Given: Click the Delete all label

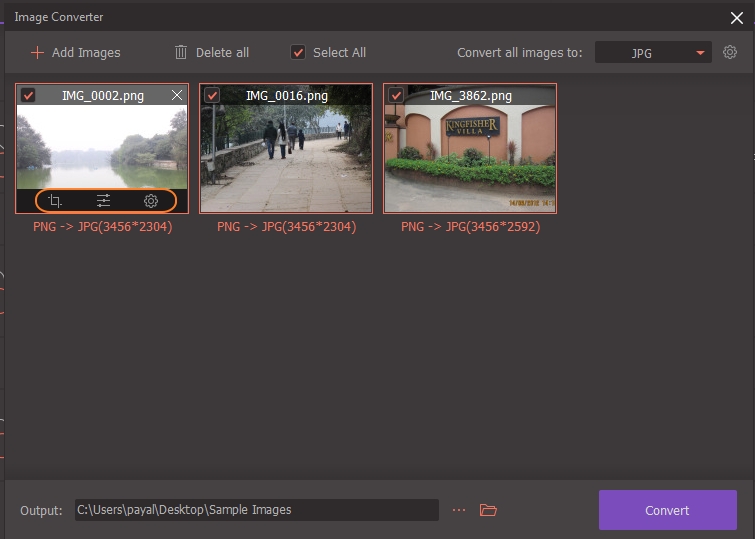Looking at the screenshot, I should click(x=222, y=52).
